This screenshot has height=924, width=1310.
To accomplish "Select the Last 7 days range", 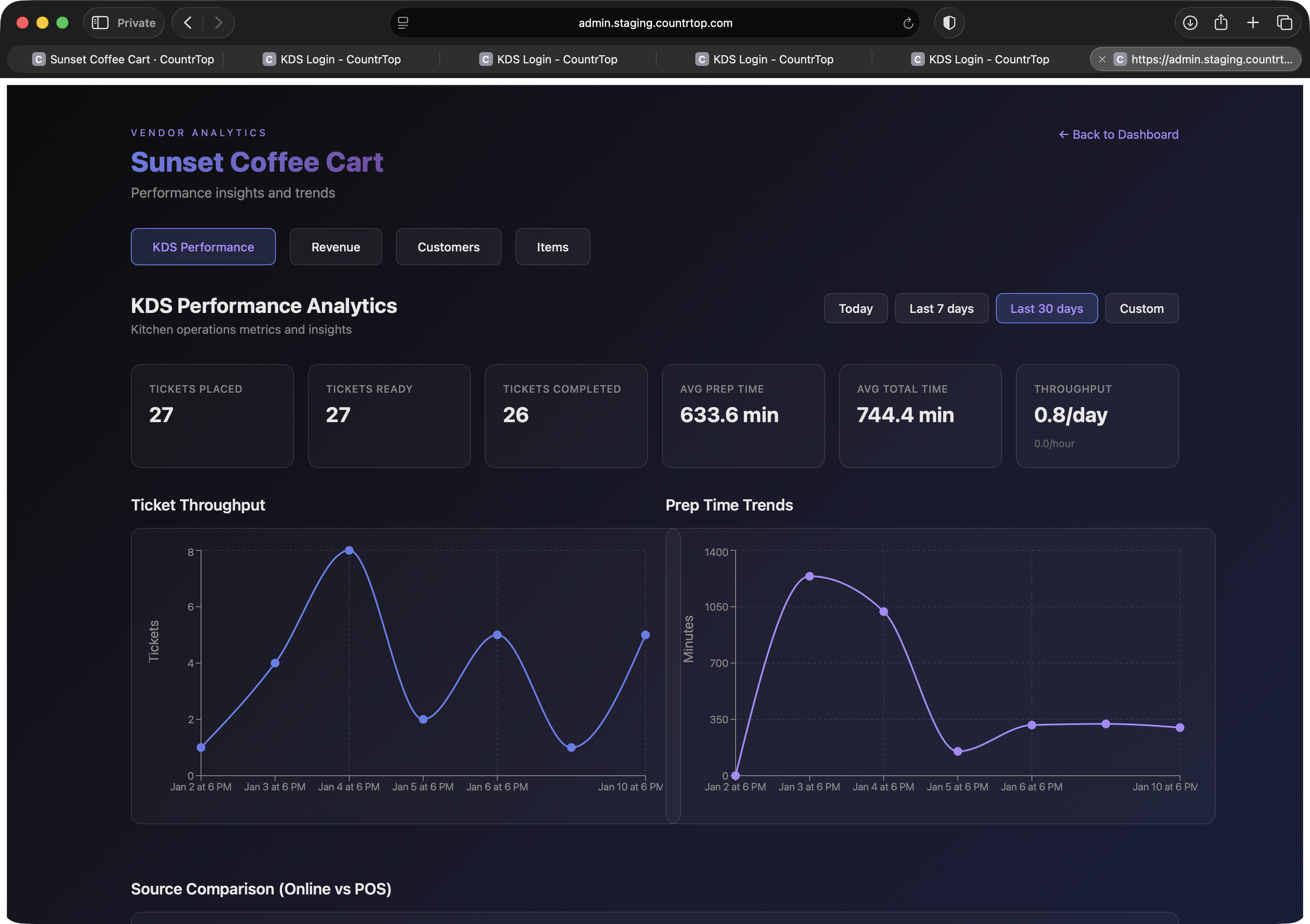I will [x=941, y=308].
